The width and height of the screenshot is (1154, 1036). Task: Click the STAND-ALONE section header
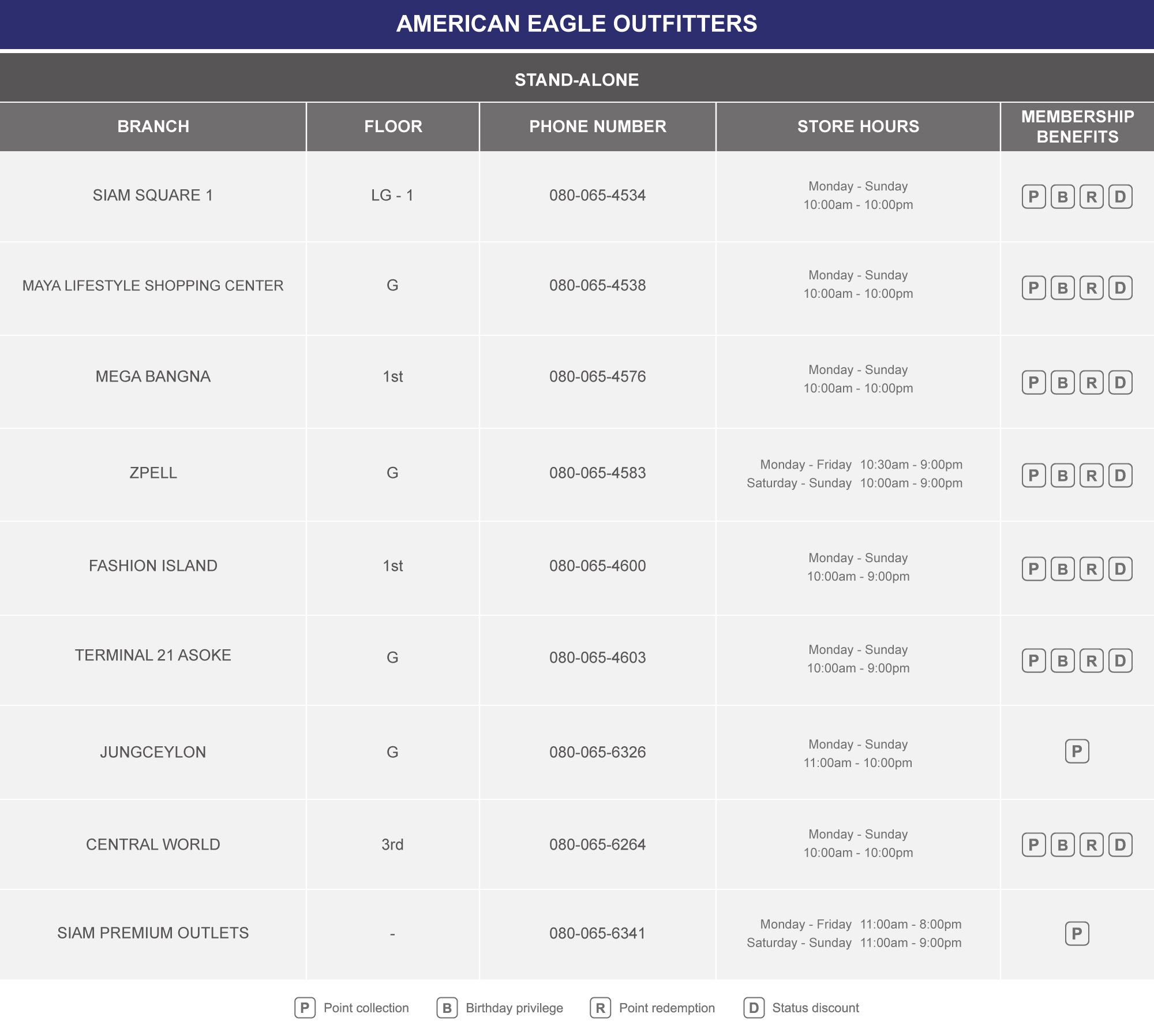click(577, 79)
